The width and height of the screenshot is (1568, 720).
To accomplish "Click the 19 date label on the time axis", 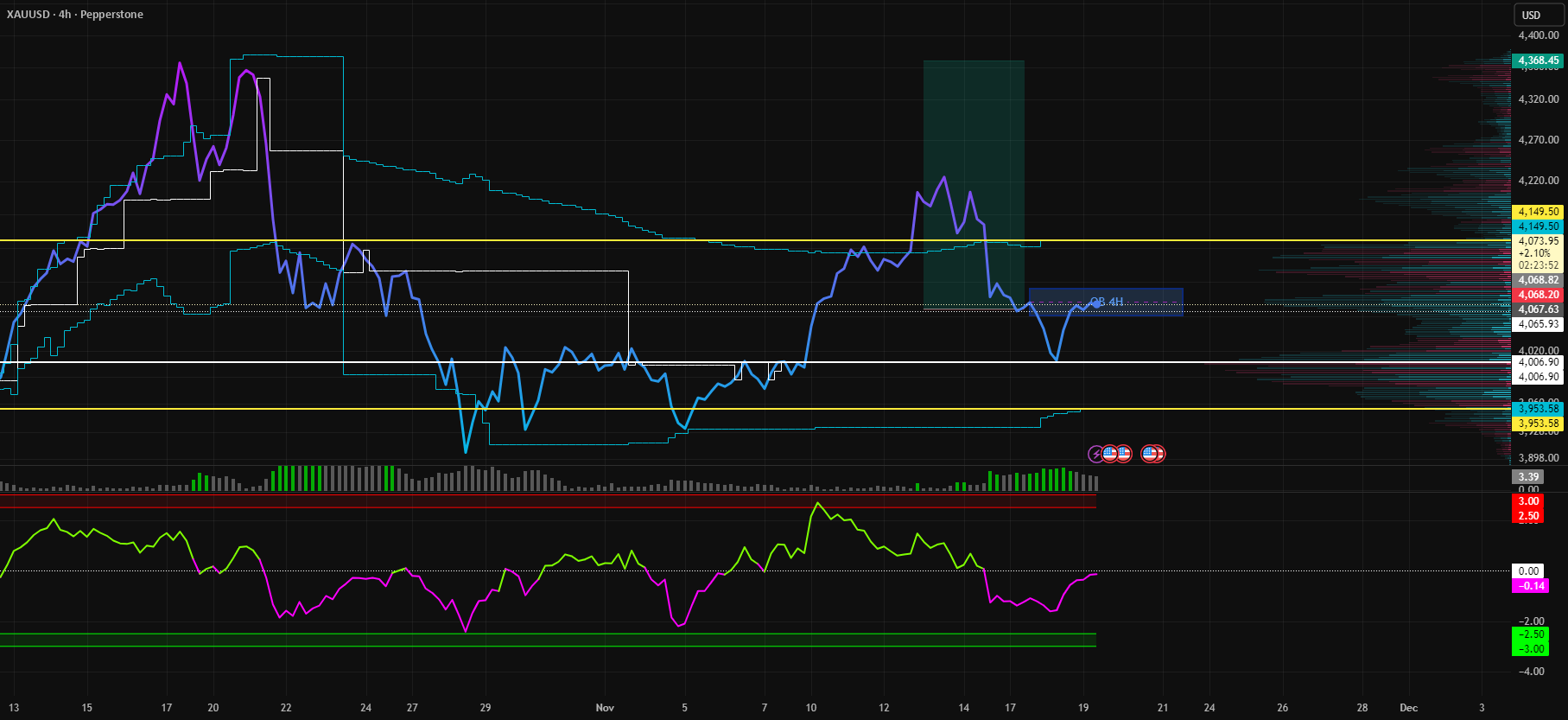I will click(x=1083, y=708).
